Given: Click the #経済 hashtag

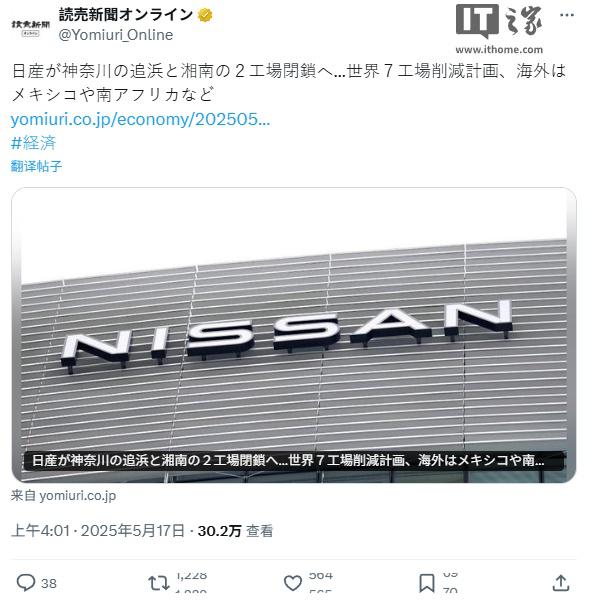Looking at the screenshot, I should pos(33,143).
